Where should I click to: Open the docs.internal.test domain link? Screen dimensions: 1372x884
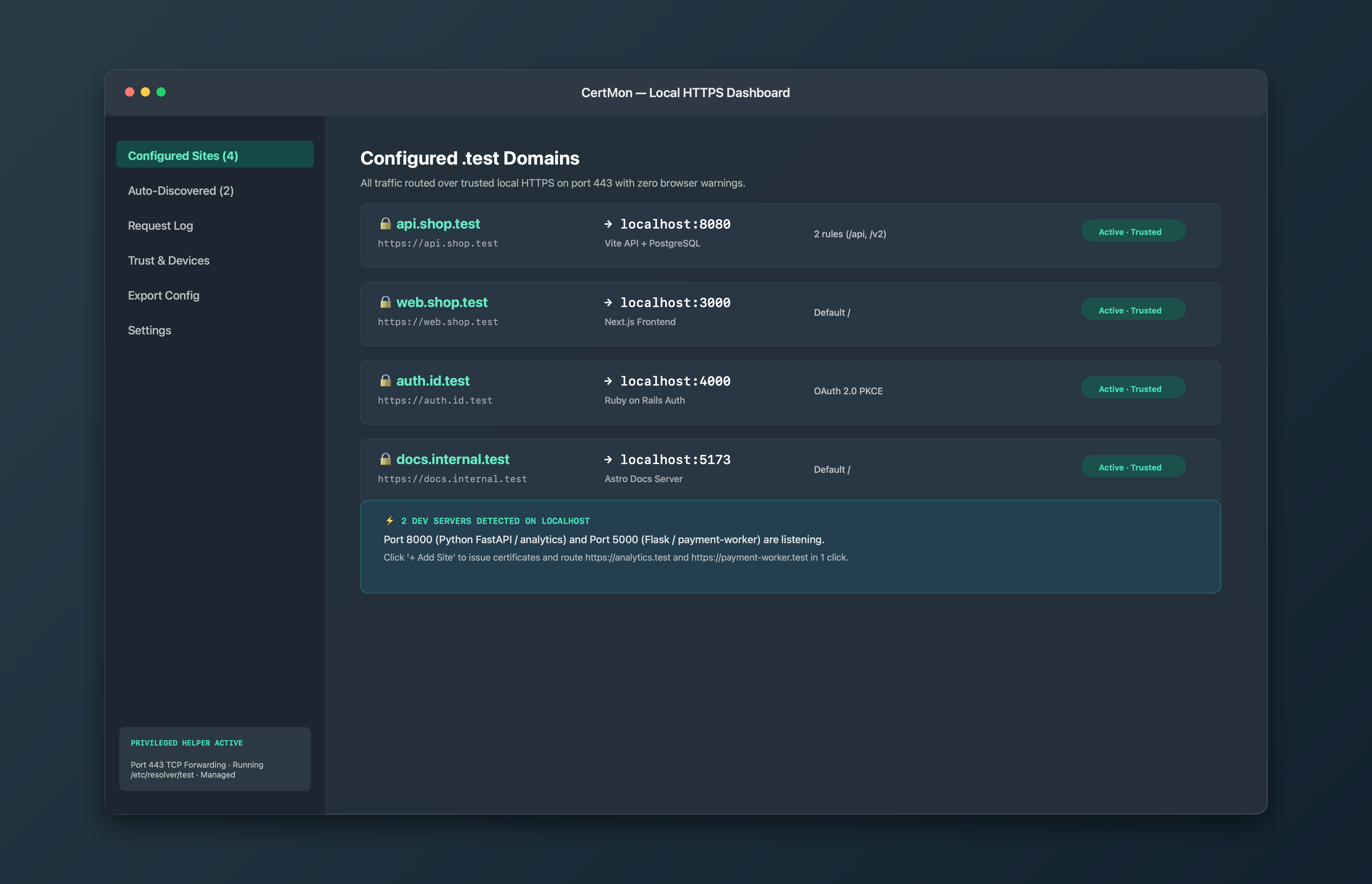(453, 460)
